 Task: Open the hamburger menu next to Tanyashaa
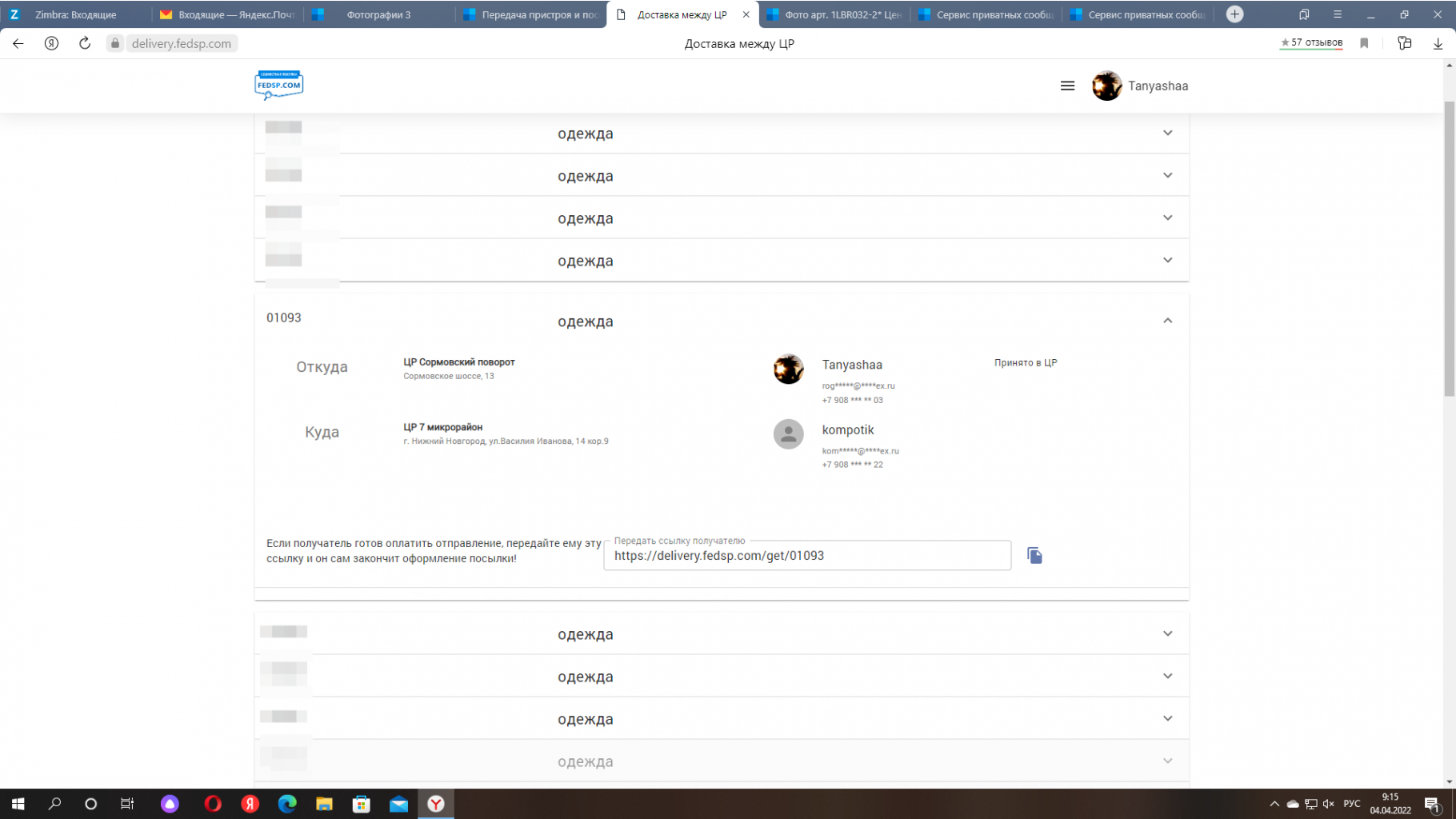coord(1067,86)
